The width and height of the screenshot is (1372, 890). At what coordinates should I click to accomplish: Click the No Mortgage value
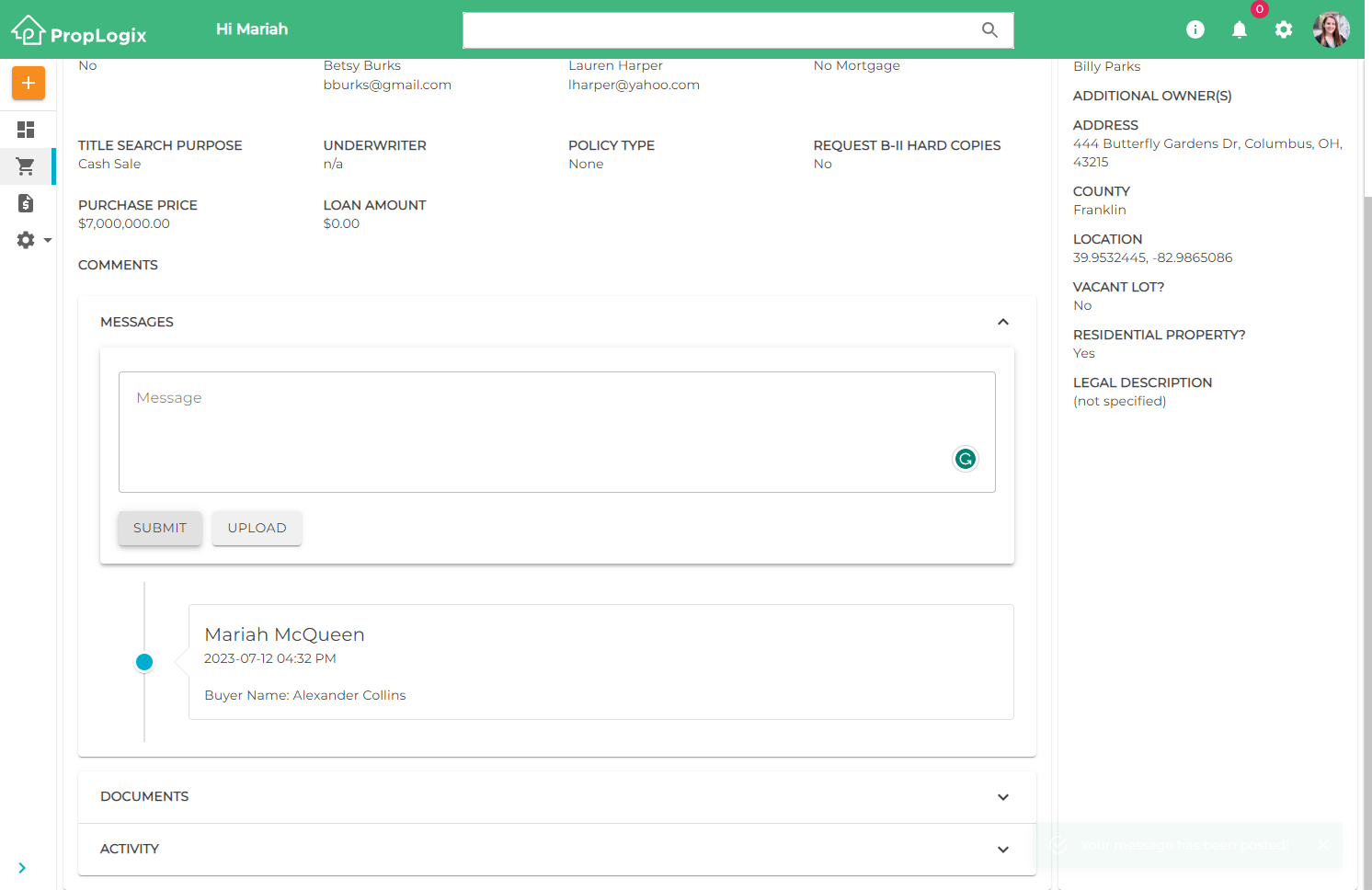click(x=857, y=65)
